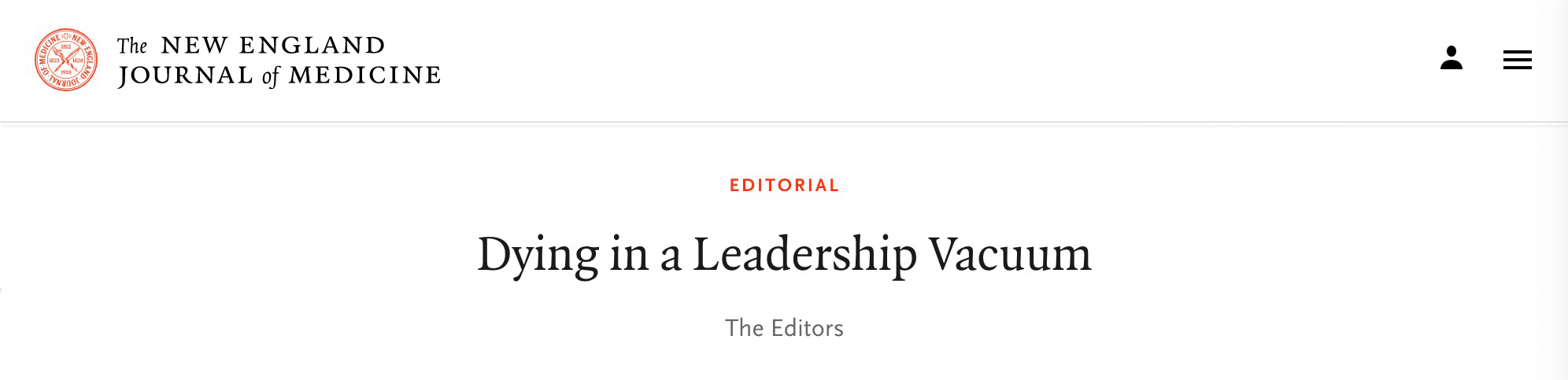
Task: Click the red NEJM seal logo
Action: pyautogui.click(x=66, y=60)
